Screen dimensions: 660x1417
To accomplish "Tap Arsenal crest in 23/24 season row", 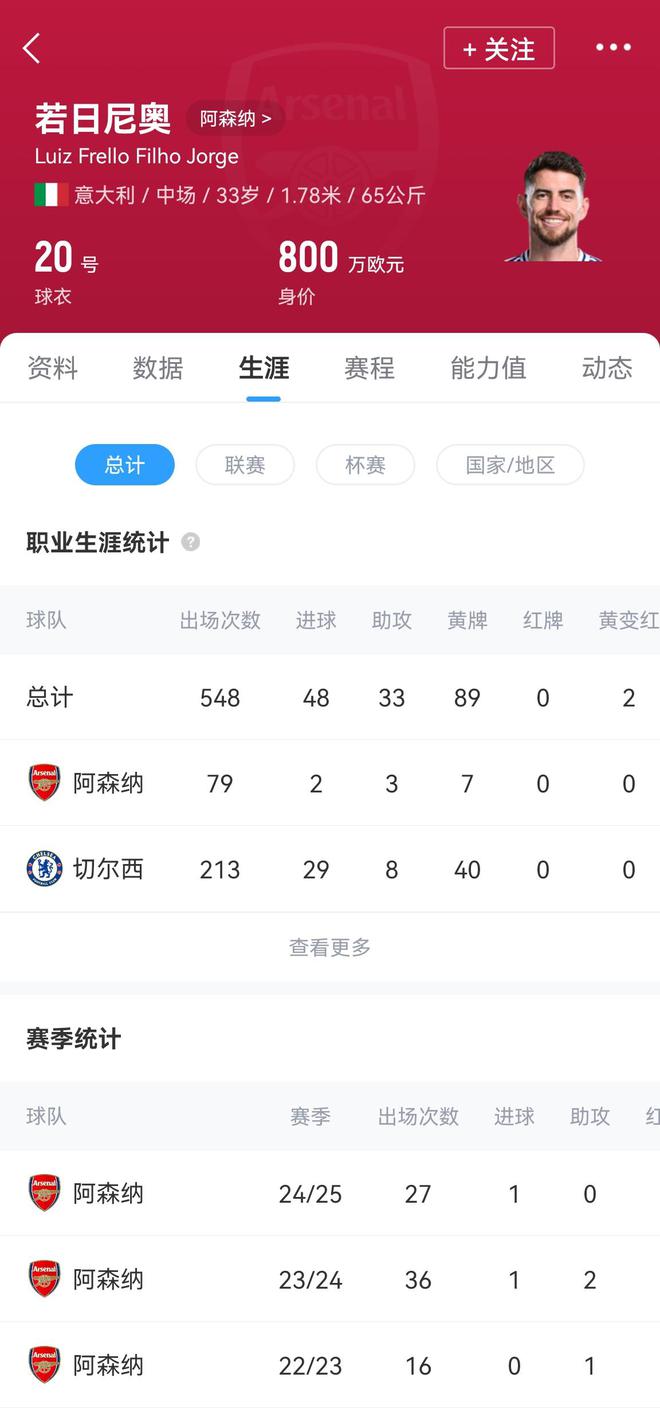I will [x=44, y=1279].
